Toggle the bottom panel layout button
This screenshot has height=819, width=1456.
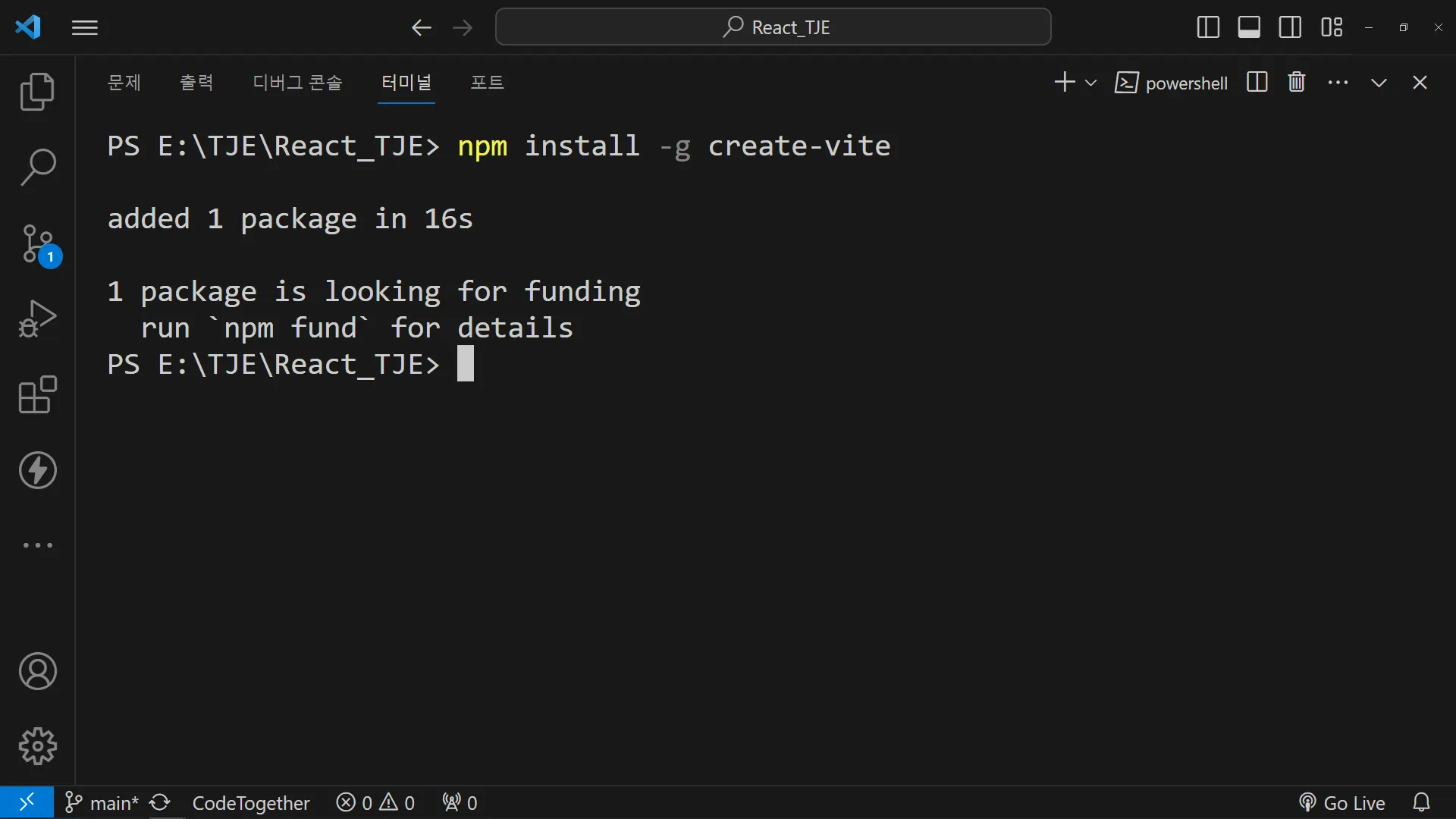click(x=1249, y=27)
